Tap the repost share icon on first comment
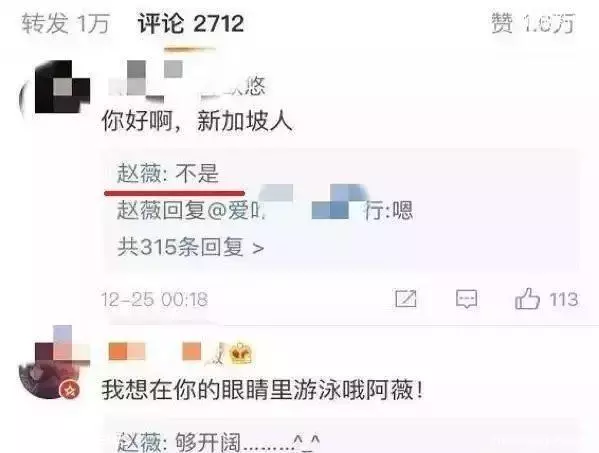599x453 pixels. coord(406,298)
